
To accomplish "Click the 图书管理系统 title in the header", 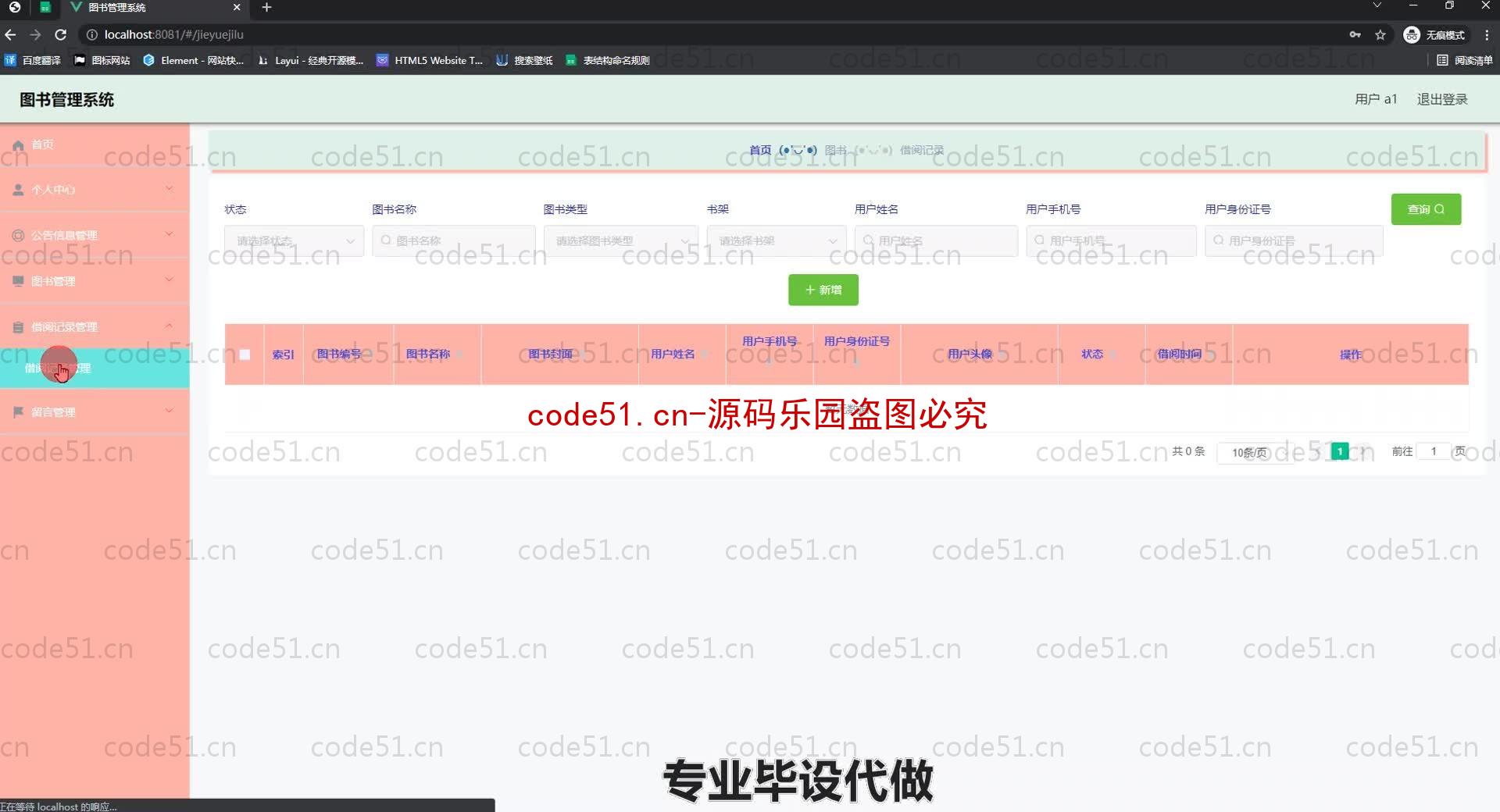I will [66, 100].
